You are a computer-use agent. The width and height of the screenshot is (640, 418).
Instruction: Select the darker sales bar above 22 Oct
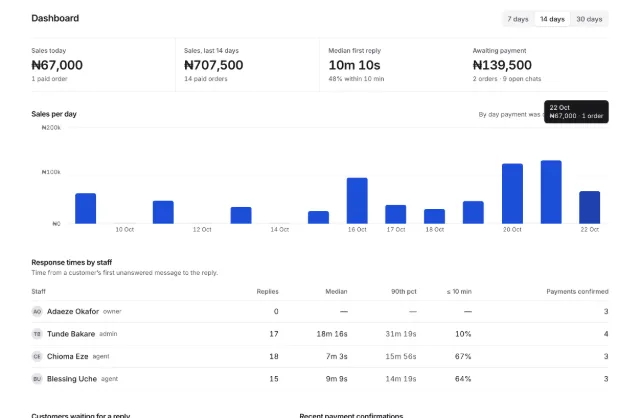coord(589,207)
